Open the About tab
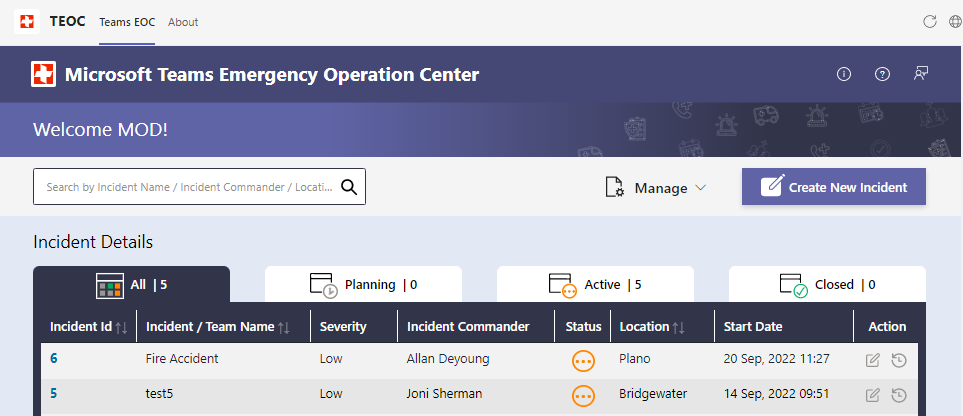This screenshot has height=416, width=963. tap(183, 22)
